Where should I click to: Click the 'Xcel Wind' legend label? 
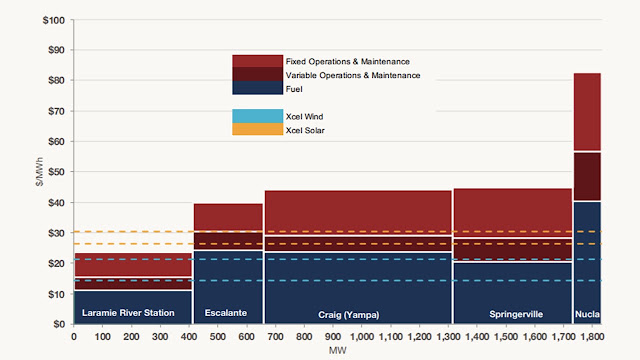(x=304, y=117)
